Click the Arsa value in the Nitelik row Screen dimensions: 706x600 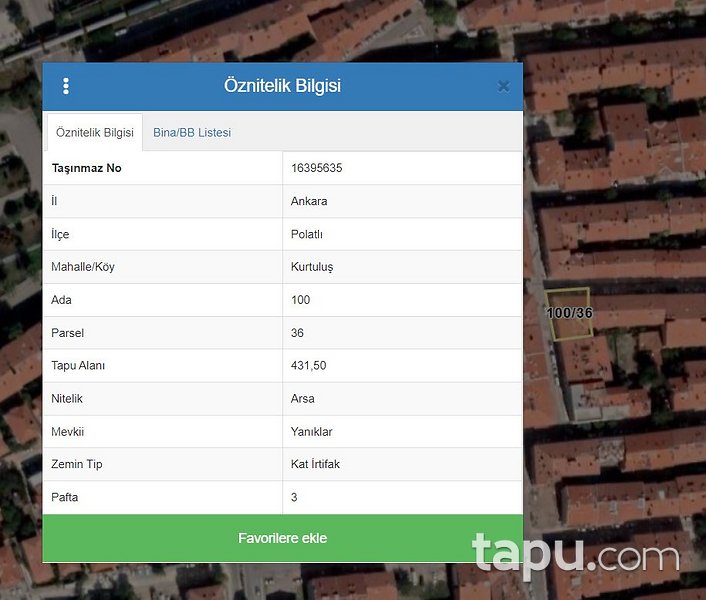[302, 399]
